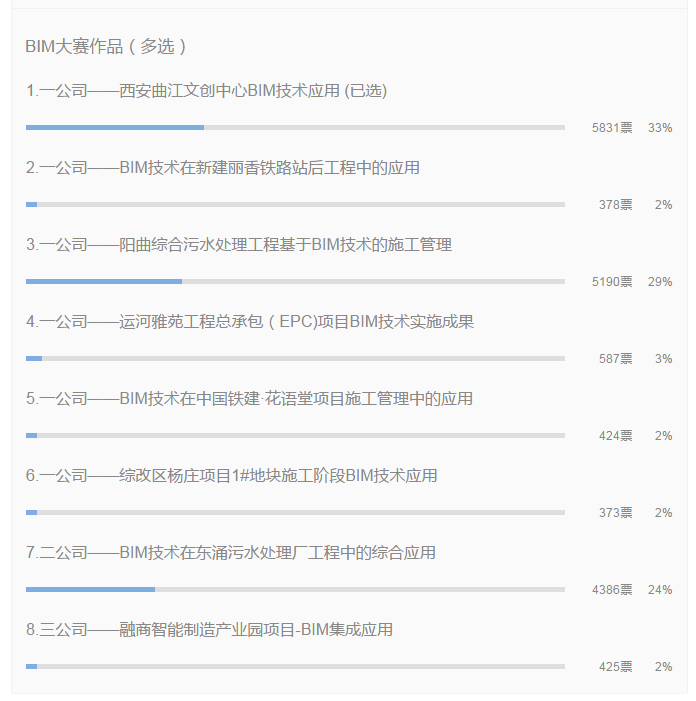Viewport: 696px width, 701px height.
Task: Click the BIM大赛作品（多选）heading
Action: tap(105, 46)
